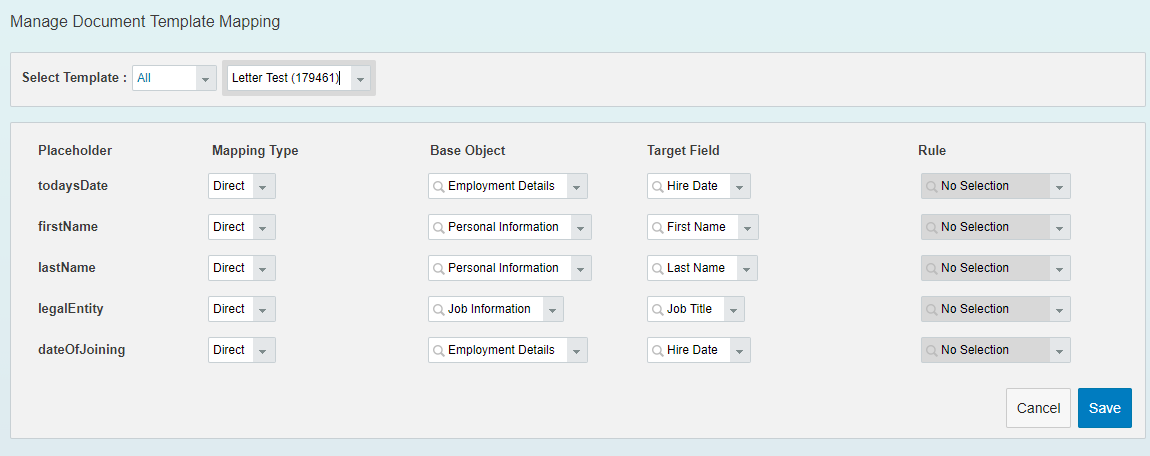Cancel the mapping changes
The image size is (1150, 456).
[x=1039, y=408]
